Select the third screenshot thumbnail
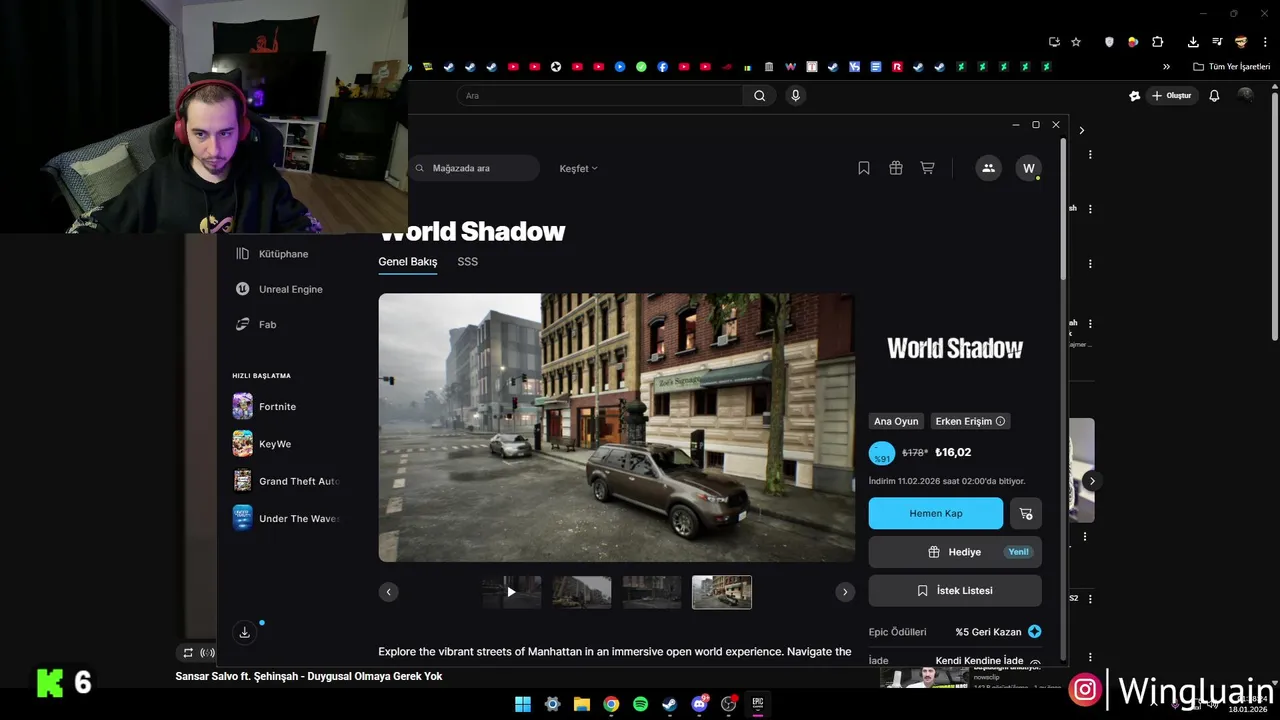This screenshot has height=720, width=1280. [x=651, y=592]
